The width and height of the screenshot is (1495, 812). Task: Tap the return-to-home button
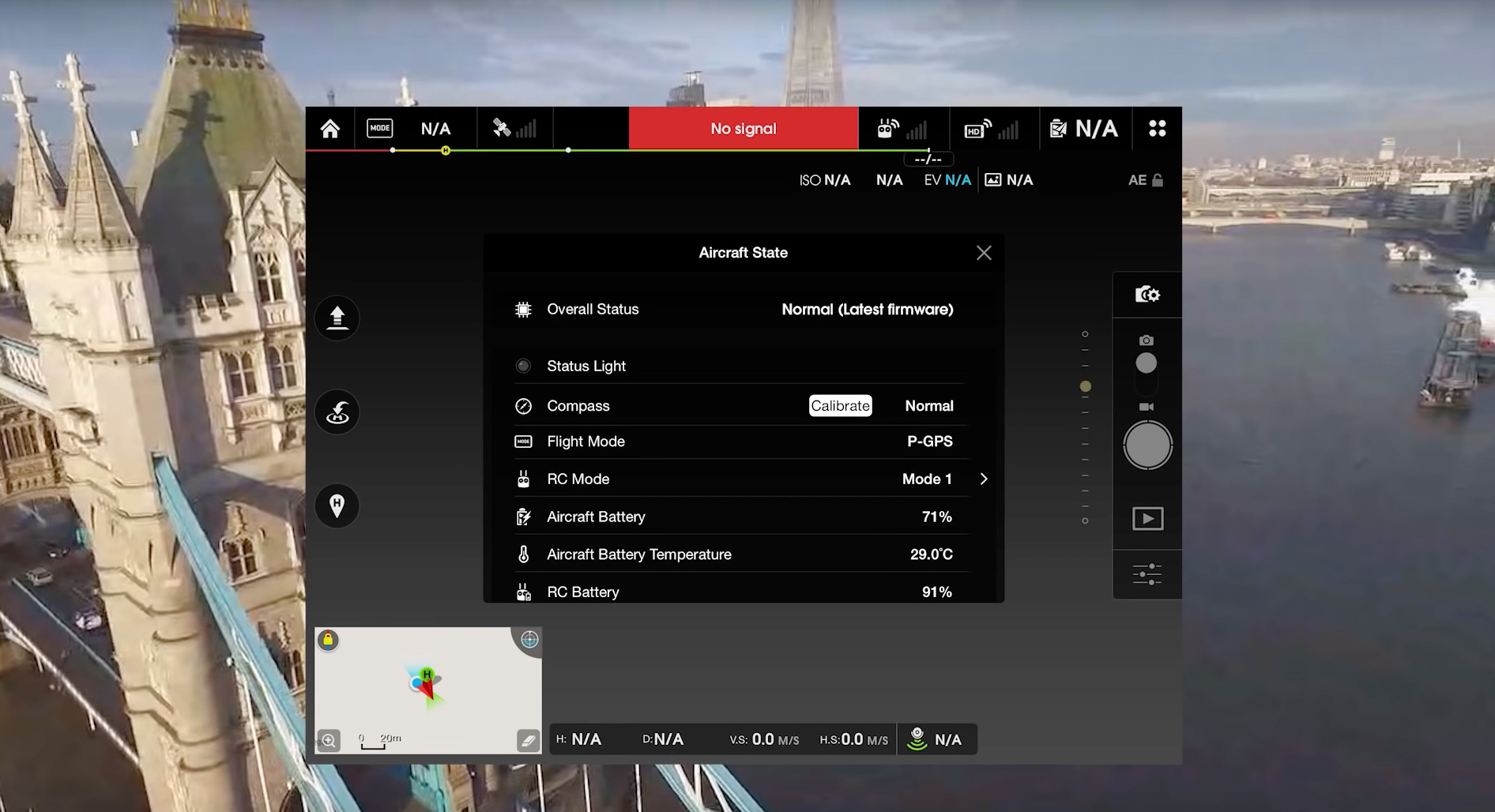pos(337,412)
